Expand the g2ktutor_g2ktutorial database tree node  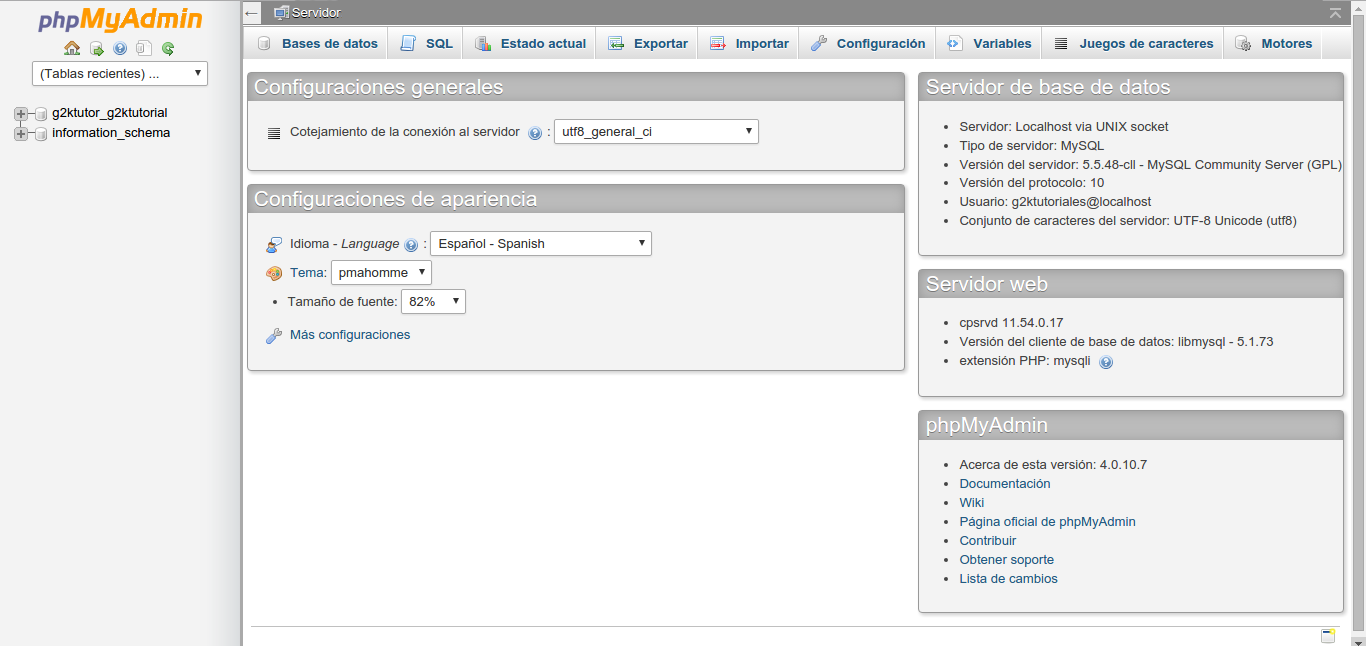21,114
